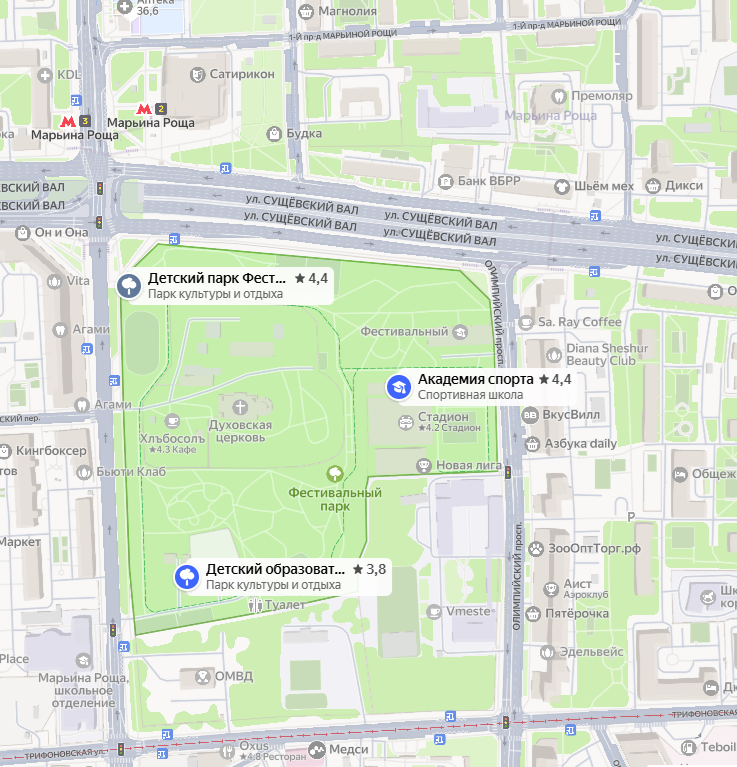
Task: Click the ОМВД police marker icon
Action: [202, 677]
